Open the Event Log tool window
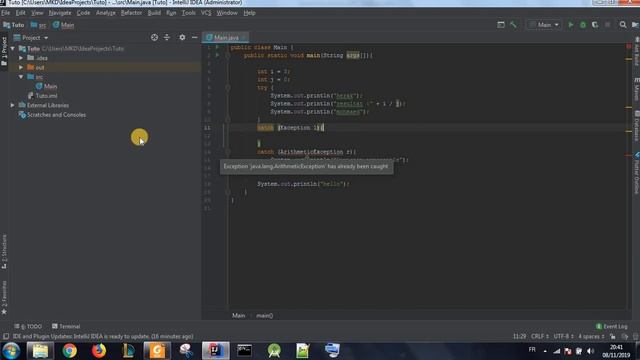This screenshot has width=640, height=360. click(611, 327)
